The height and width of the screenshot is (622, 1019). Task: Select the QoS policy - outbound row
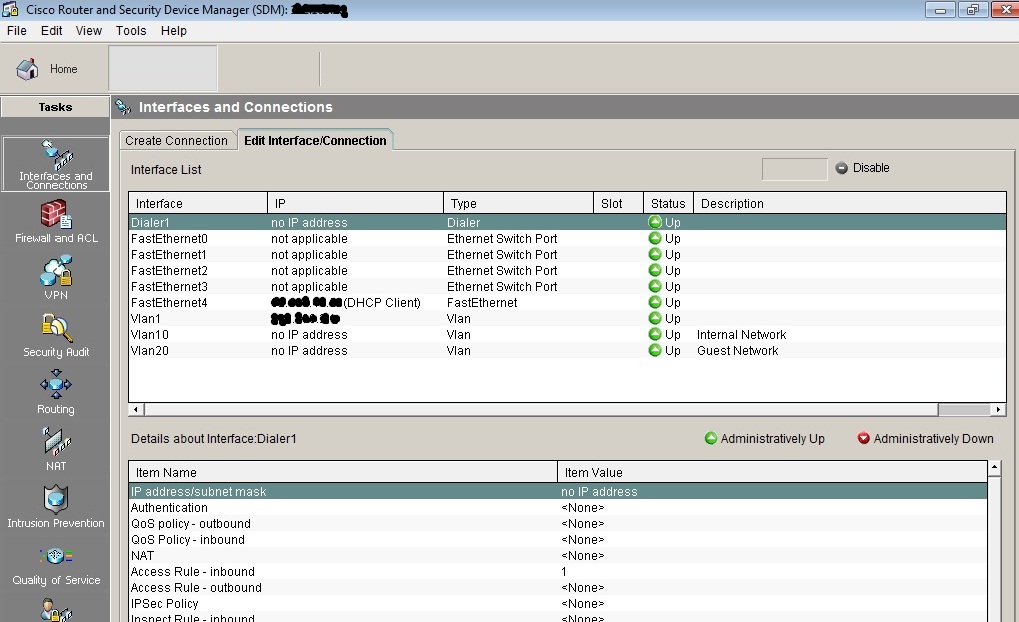tap(558, 523)
